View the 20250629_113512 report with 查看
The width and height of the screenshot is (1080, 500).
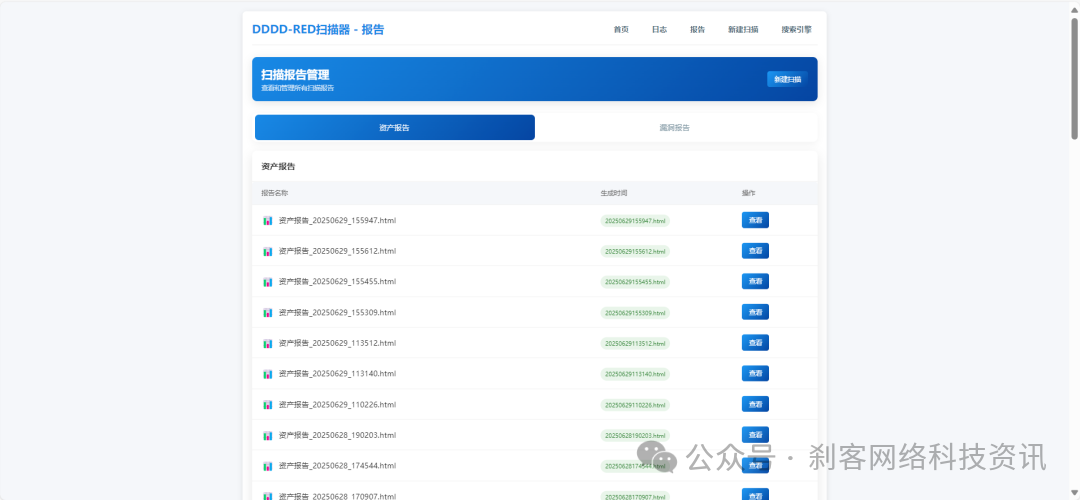point(755,342)
